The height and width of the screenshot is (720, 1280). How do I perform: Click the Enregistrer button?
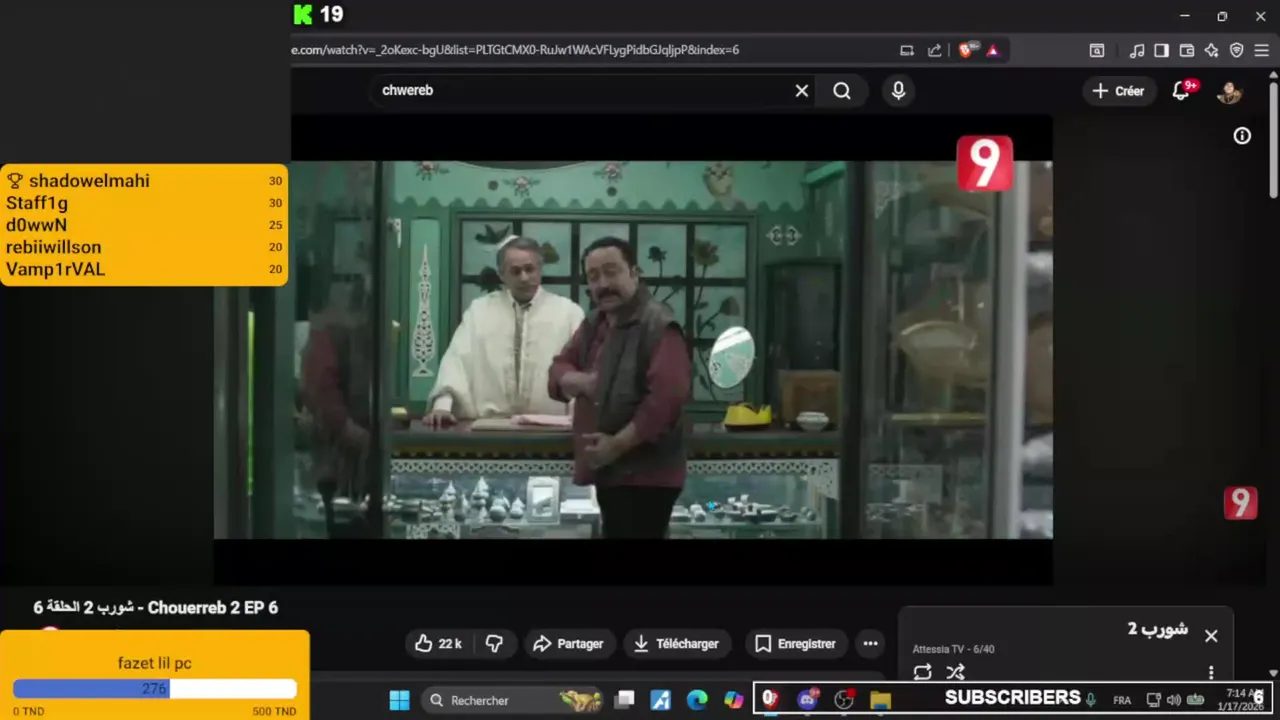795,644
